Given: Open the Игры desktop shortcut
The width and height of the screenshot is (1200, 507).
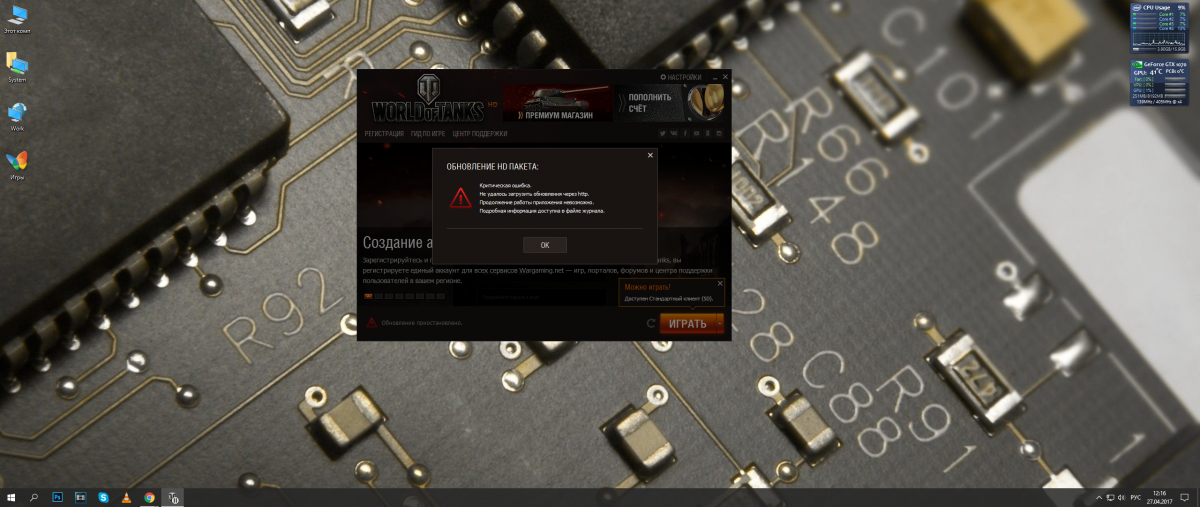Looking at the screenshot, I should [x=16, y=165].
